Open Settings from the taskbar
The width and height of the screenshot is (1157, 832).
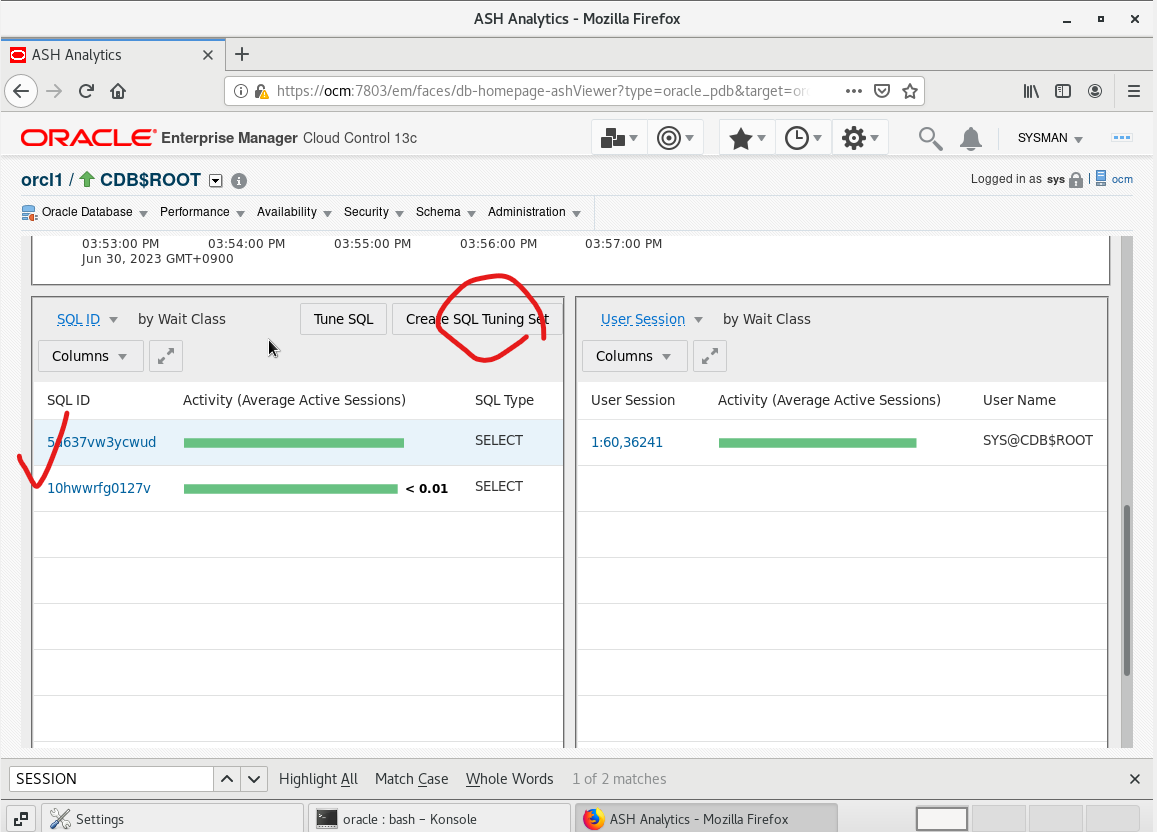172,819
